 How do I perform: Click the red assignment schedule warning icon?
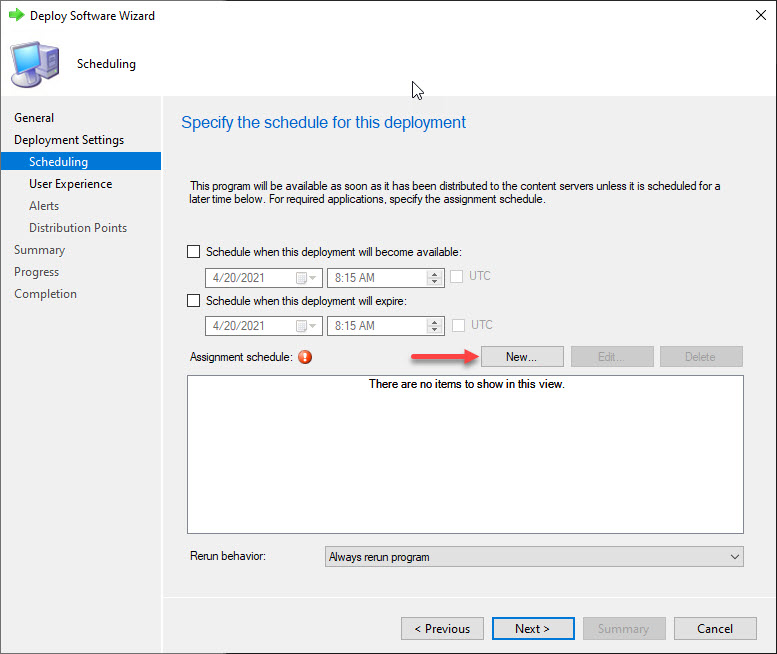(305, 357)
